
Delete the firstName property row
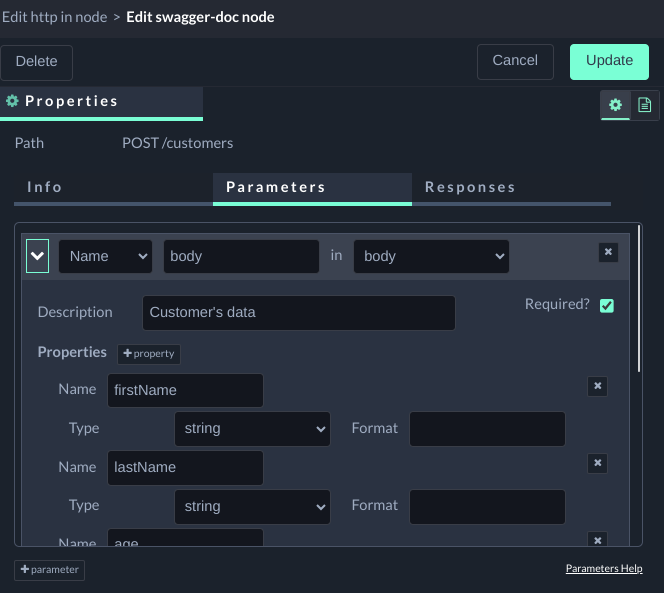(x=597, y=387)
